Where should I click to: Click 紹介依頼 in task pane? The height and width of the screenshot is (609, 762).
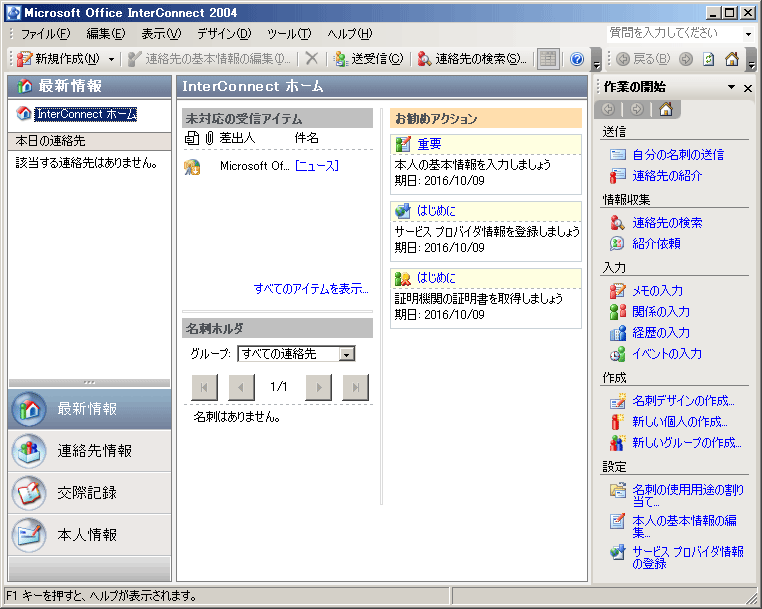[x=656, y=244]
